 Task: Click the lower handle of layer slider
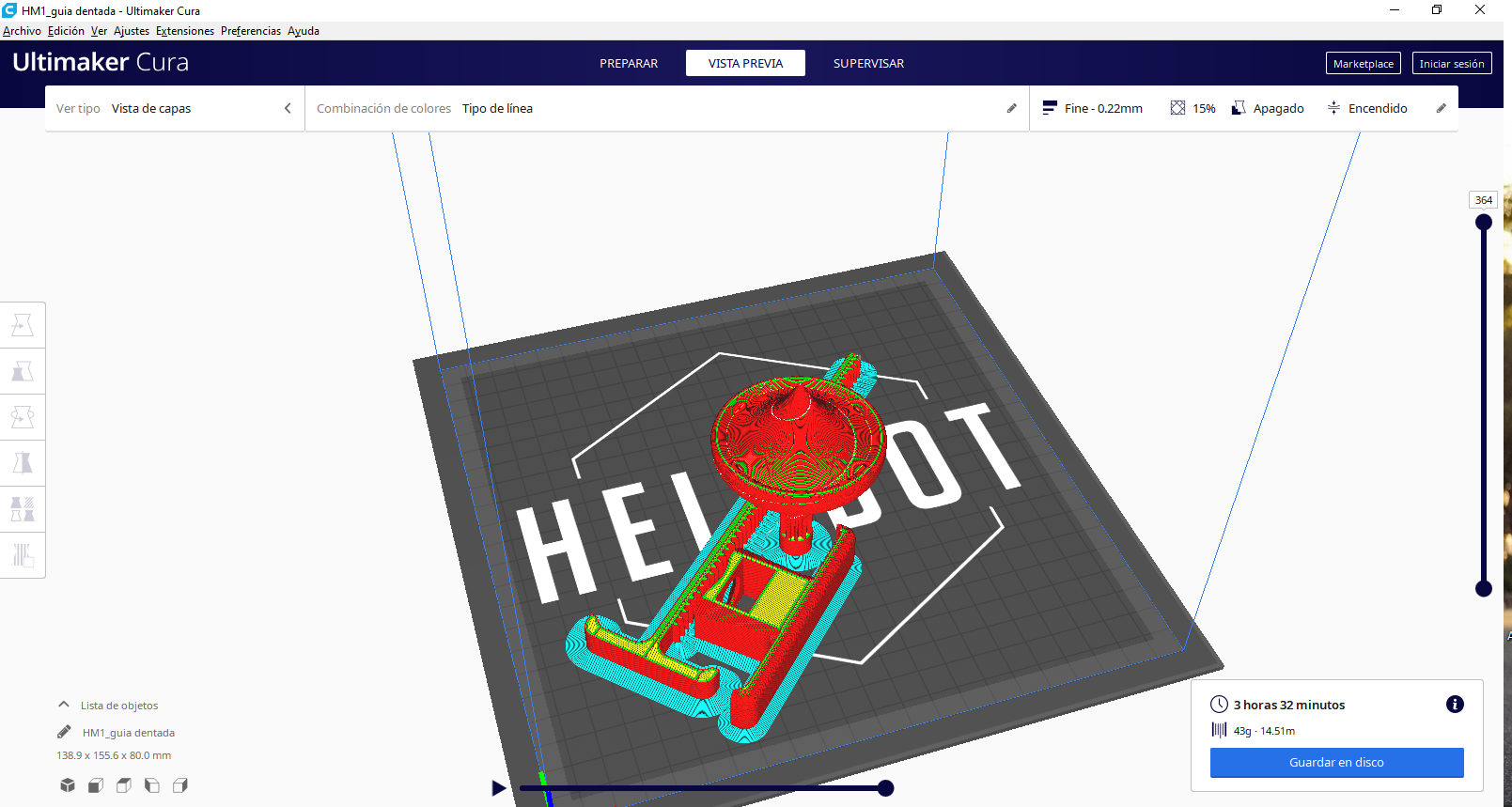point(1484,589)
